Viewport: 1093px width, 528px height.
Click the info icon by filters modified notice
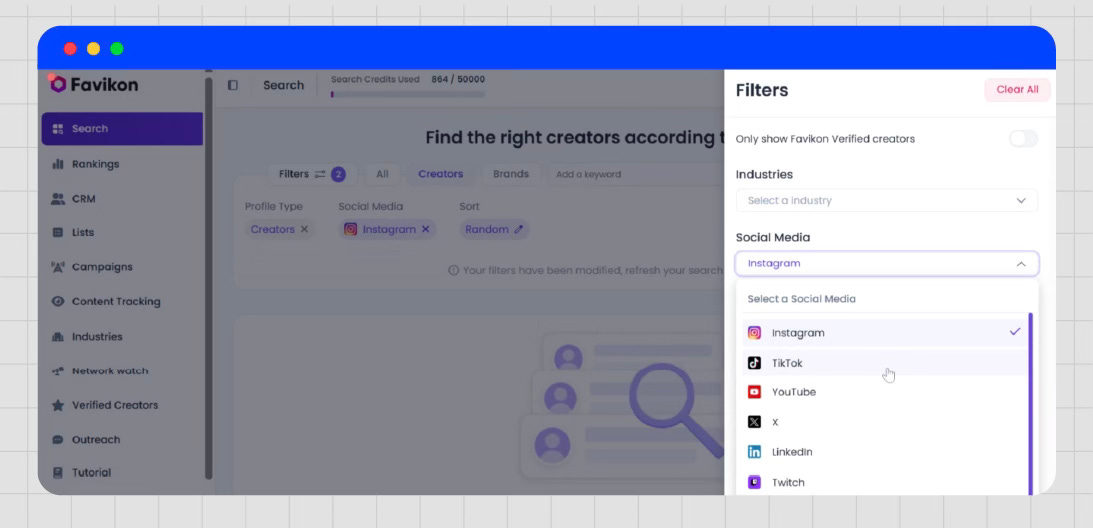[454, 270]
